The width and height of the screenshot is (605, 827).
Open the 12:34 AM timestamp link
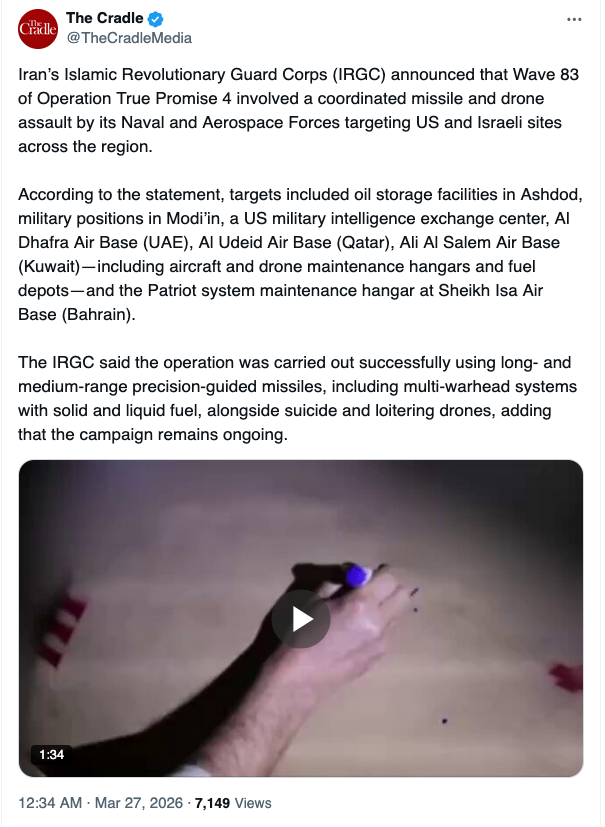click(50, 803)
